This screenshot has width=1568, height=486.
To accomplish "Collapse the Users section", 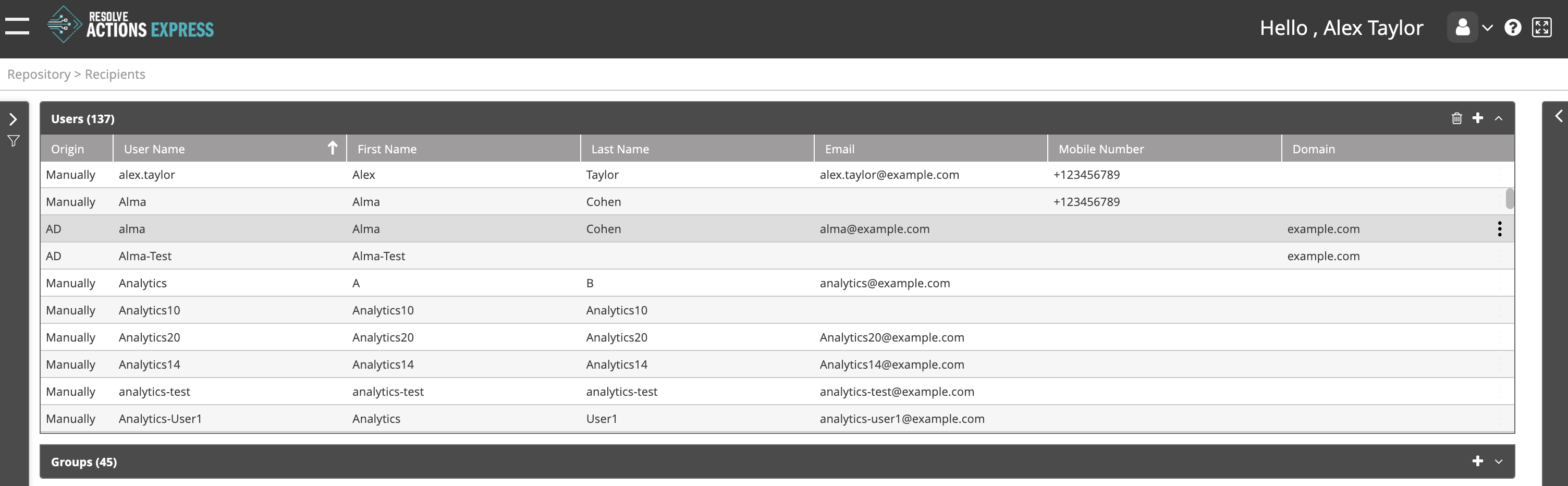I will pyautogui.click(x=1499, y=118).
